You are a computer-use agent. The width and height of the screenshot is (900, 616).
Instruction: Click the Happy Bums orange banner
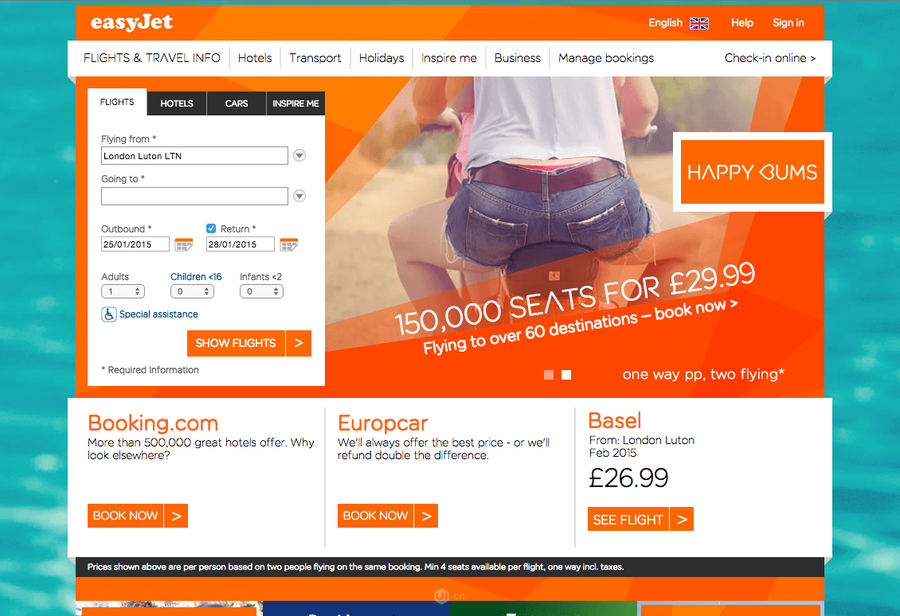pos(752,172)
